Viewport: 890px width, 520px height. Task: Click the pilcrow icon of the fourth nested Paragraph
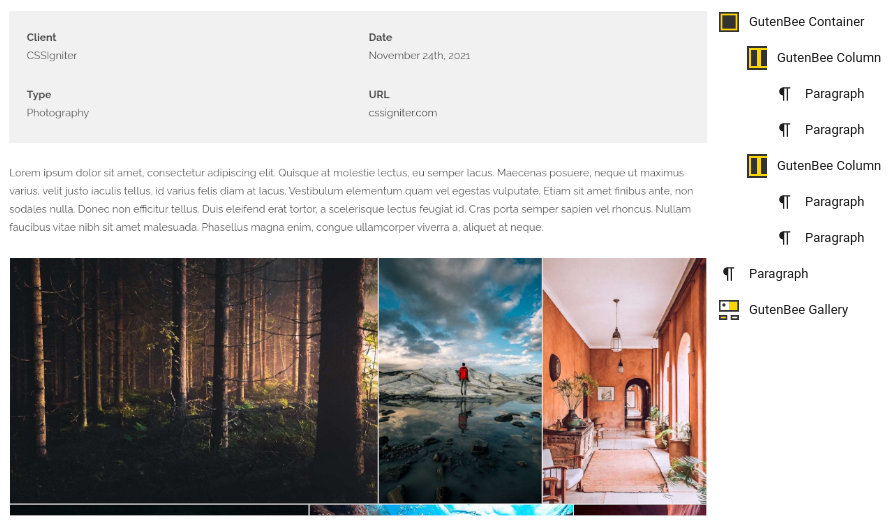[x=784, y=238]
